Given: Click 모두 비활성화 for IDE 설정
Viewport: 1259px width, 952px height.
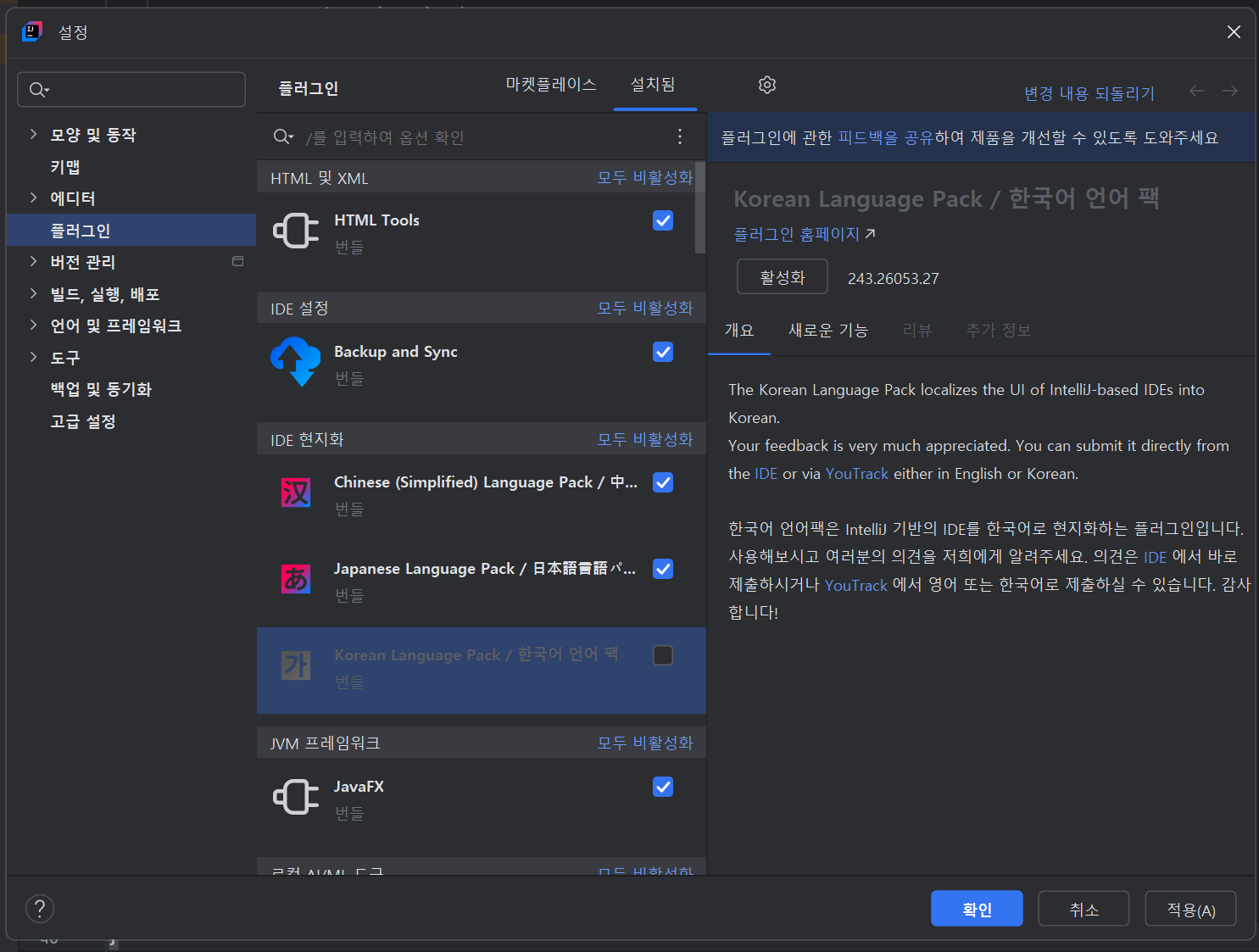Looking at the screenshot, I should tap(645, 308).
